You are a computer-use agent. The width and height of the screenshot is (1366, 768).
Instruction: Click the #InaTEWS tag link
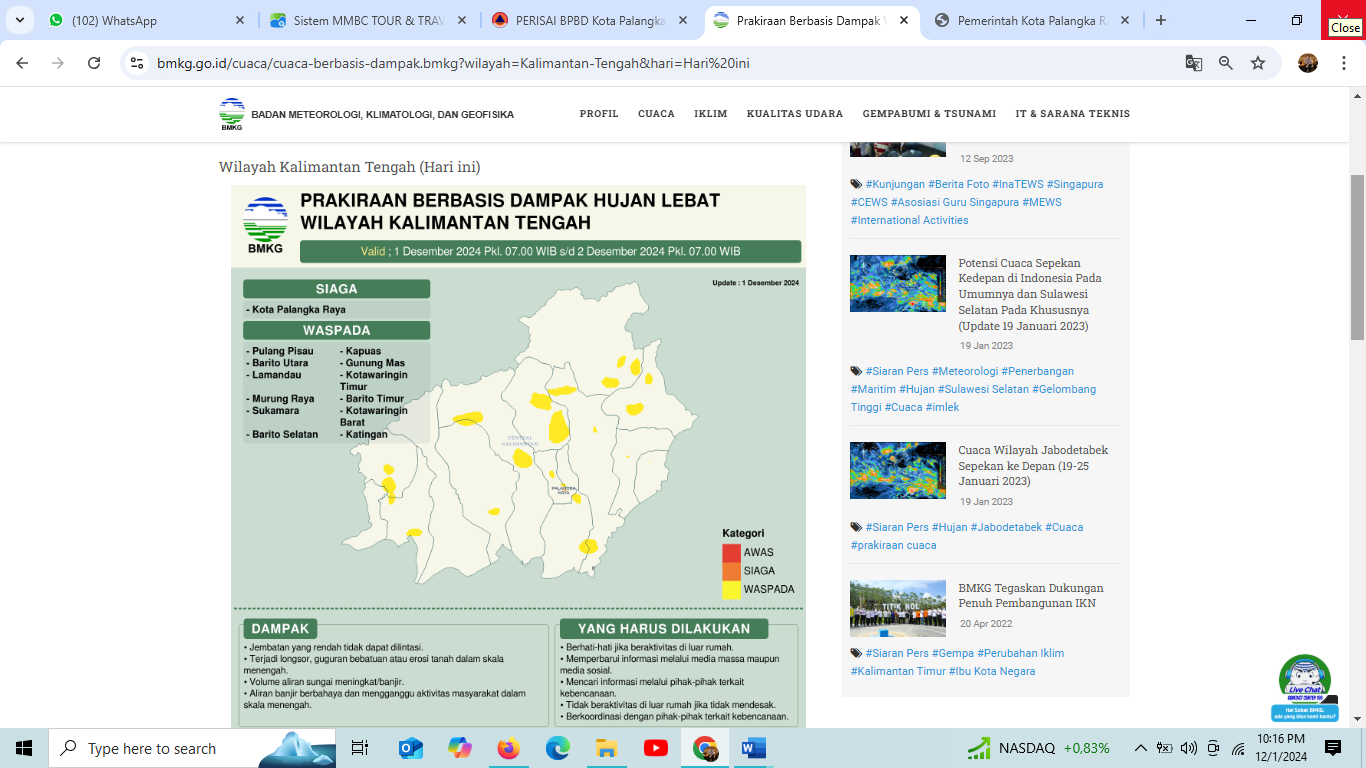click(1017, 184)
